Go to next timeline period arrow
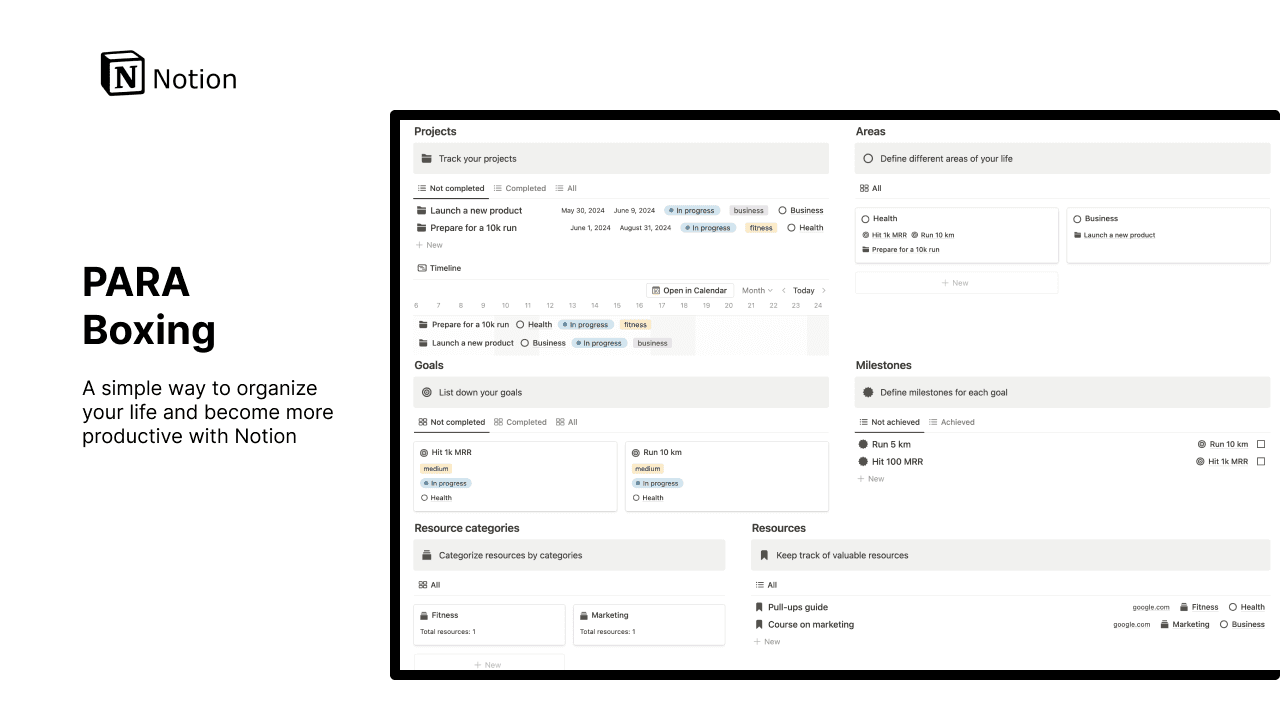 tap(824, 290)
